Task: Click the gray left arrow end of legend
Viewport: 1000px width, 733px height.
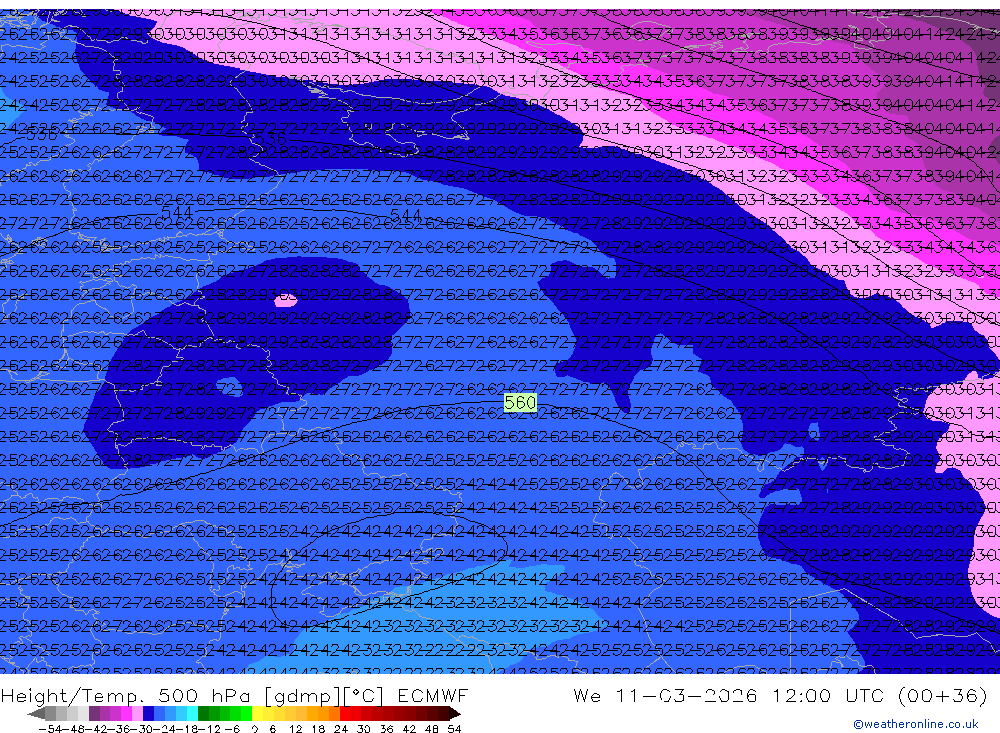Action: [36, 714]
